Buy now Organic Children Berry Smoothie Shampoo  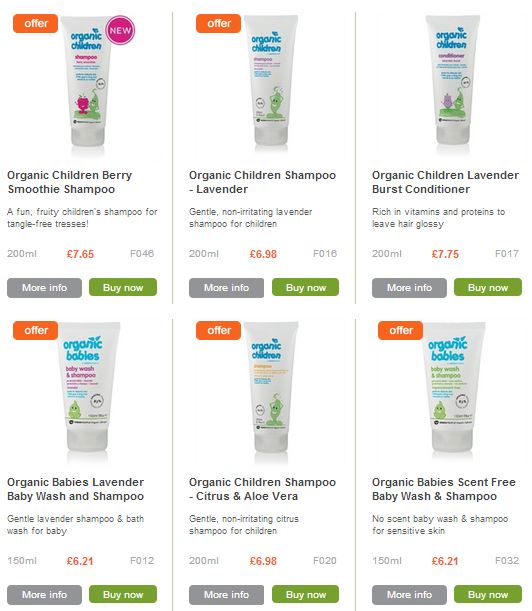[x=123, y=288]
